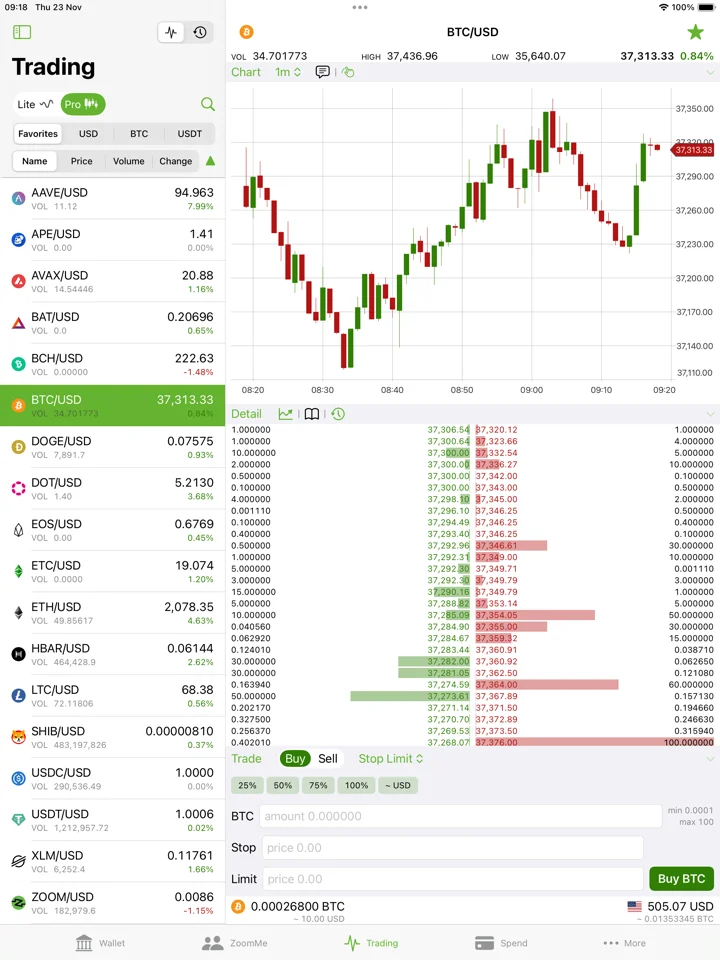The width and height of the screenshot is (720, 960).
Task: Click the Bitcoin icon beside BTC/USD title
Action: point(246,32)
